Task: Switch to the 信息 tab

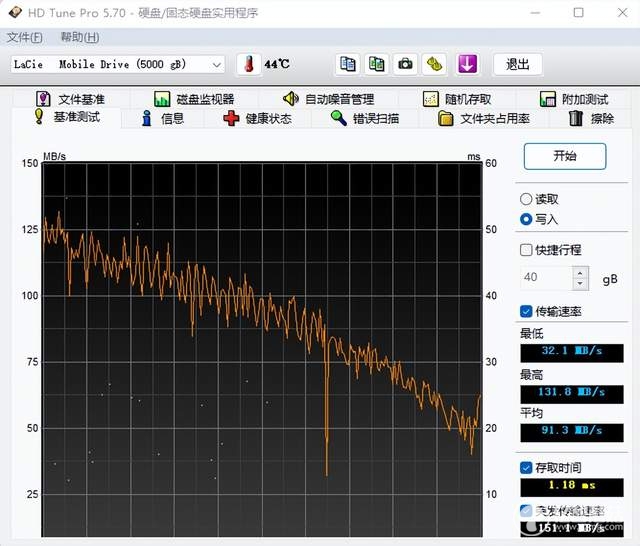Action: [x=162, y=119]
